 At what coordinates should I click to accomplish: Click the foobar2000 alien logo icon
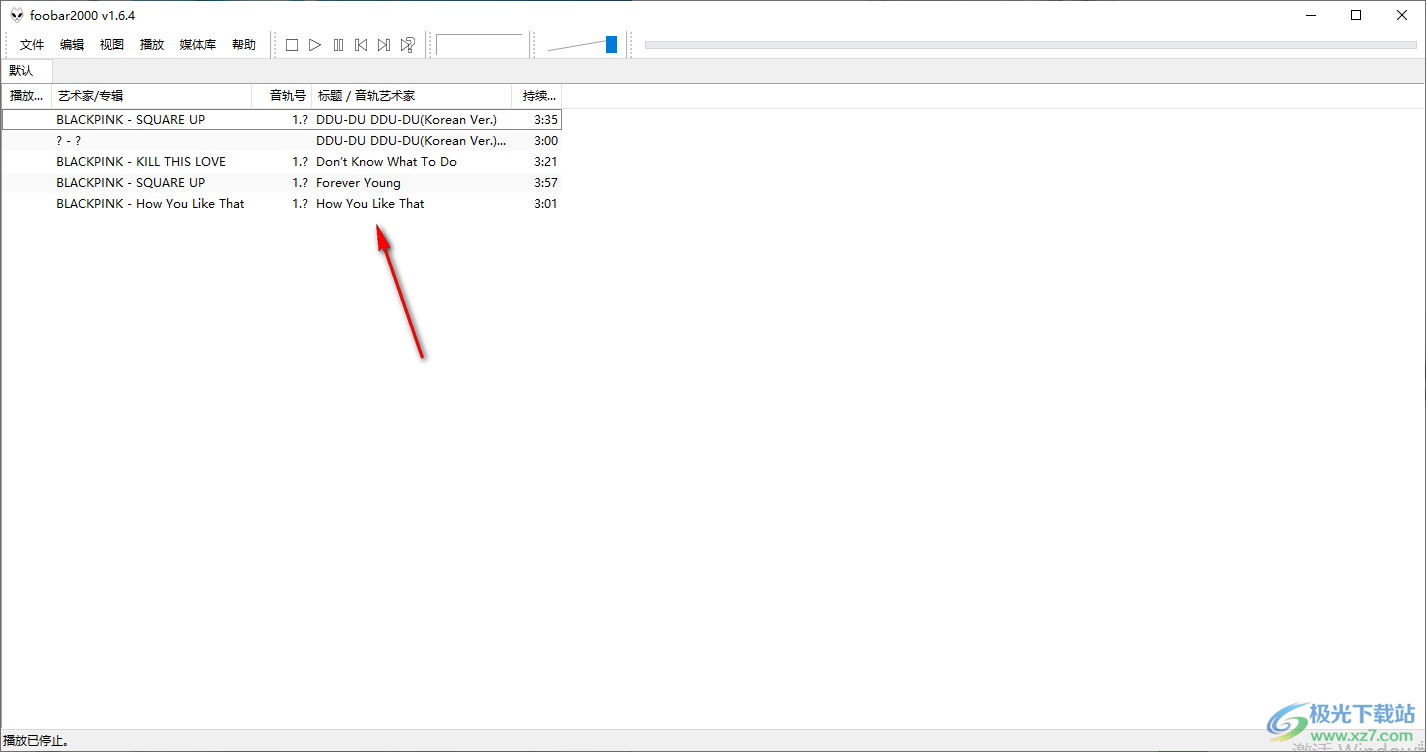point(17,15)
